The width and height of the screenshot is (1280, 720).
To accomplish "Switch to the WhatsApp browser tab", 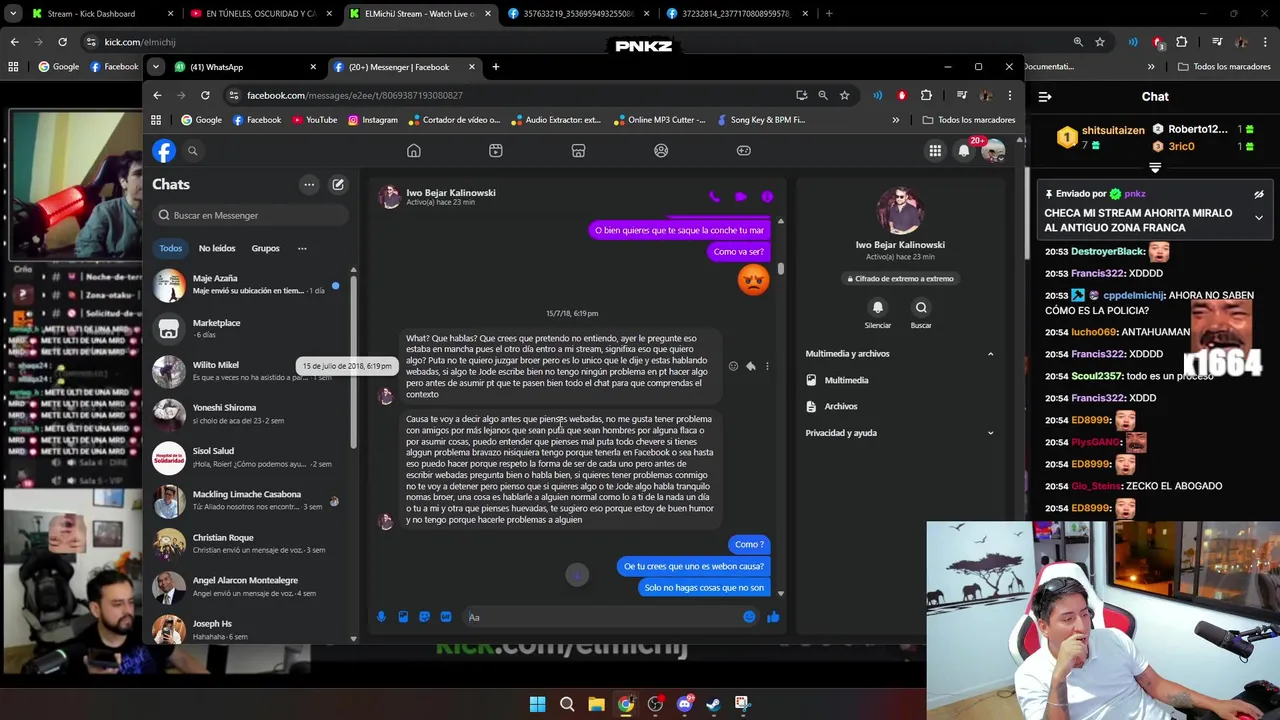I will point(243,67).
